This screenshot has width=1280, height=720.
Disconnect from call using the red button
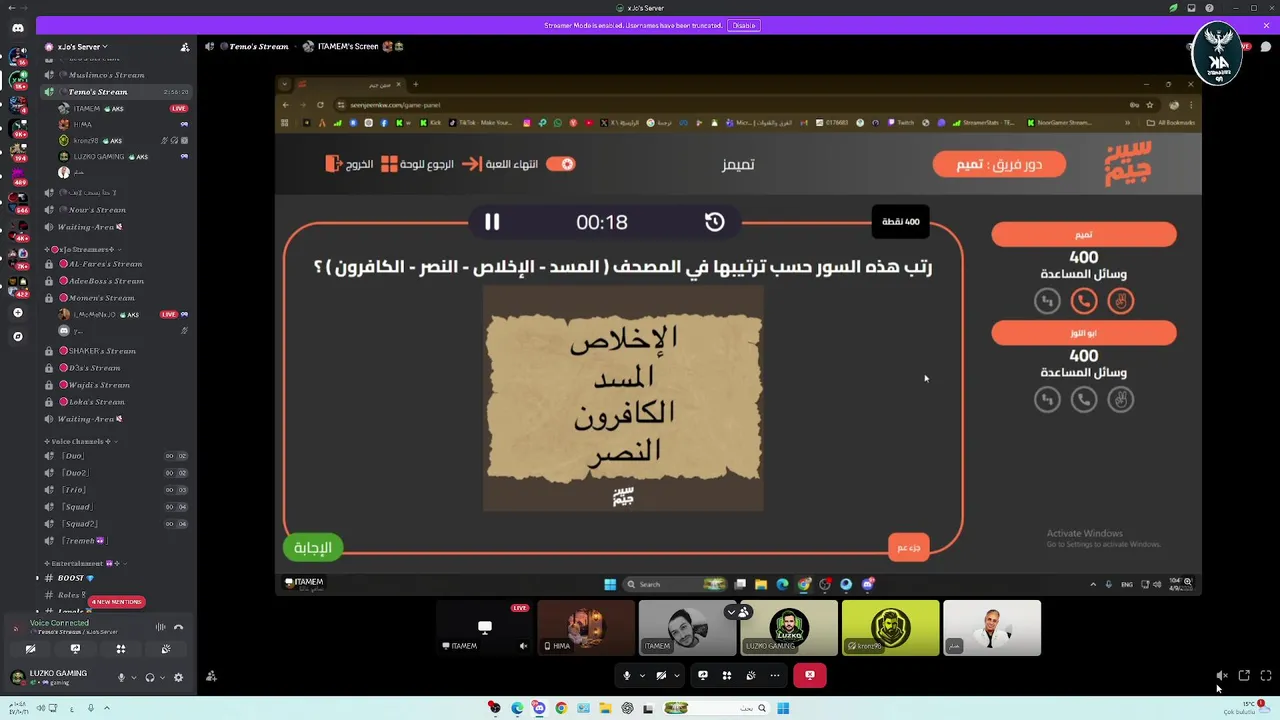point(809,675)
